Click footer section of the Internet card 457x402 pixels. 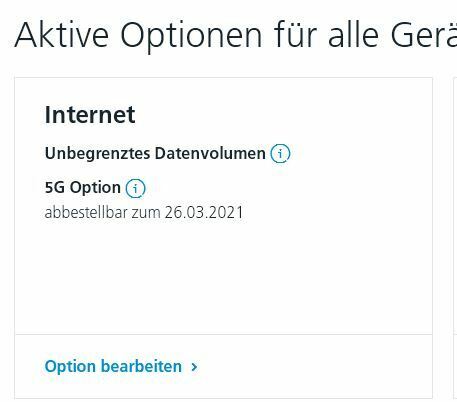pos(223,366)
